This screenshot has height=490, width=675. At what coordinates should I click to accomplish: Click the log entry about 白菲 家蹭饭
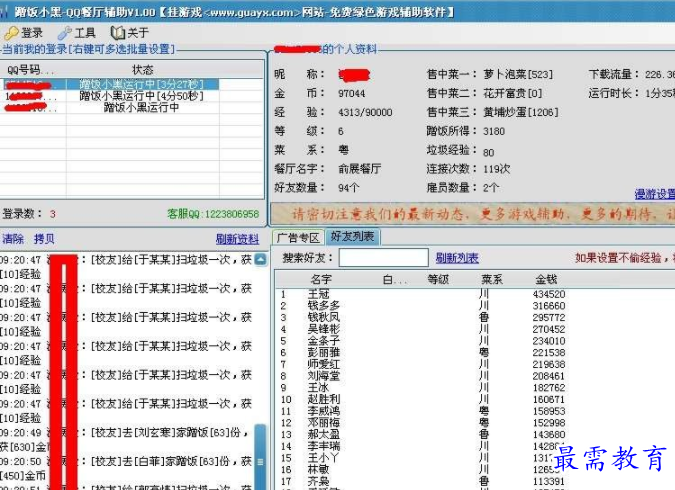pyautogui.click(x=127, y=468)
